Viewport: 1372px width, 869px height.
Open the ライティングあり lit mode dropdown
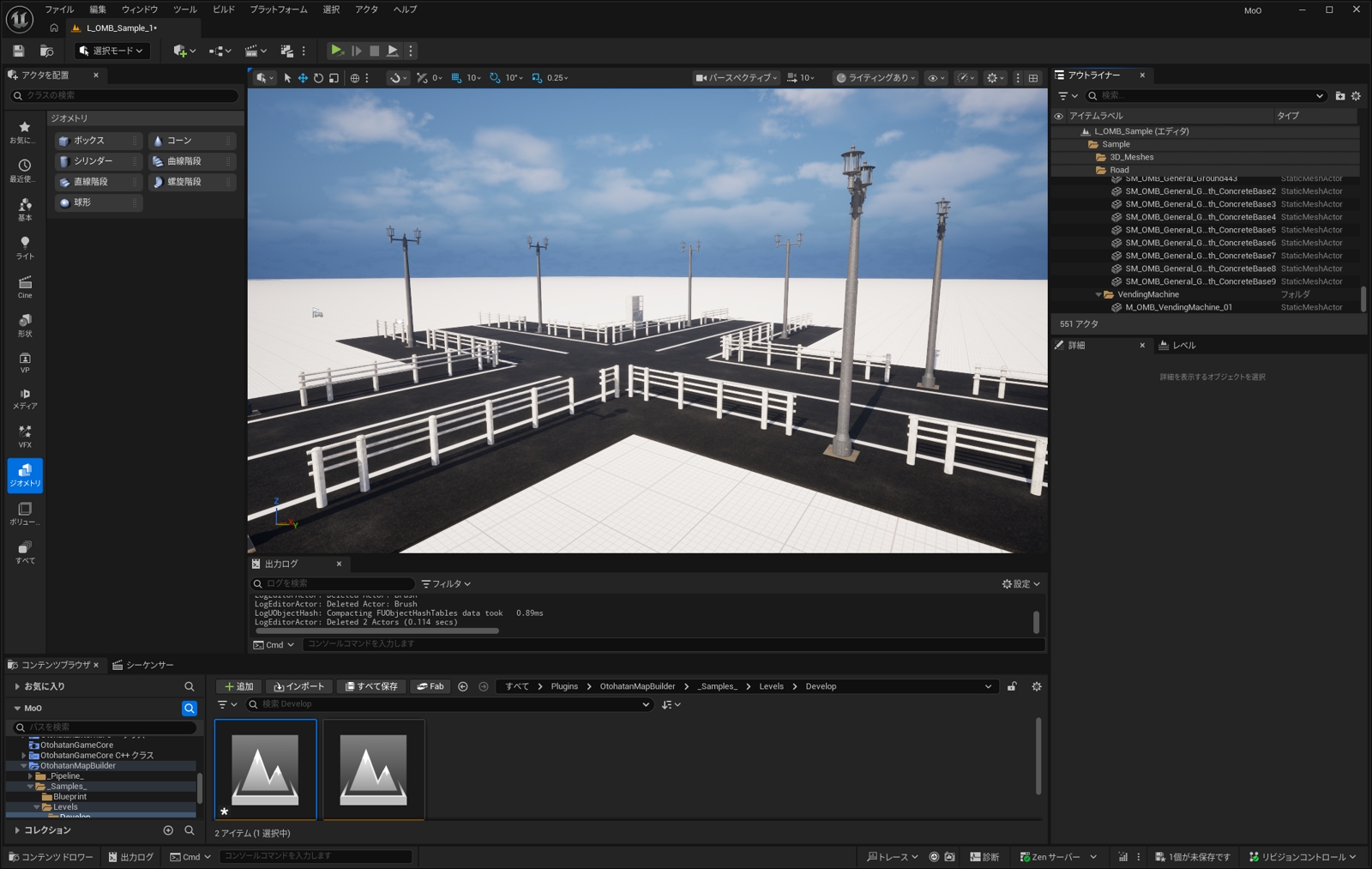[876, 78]
